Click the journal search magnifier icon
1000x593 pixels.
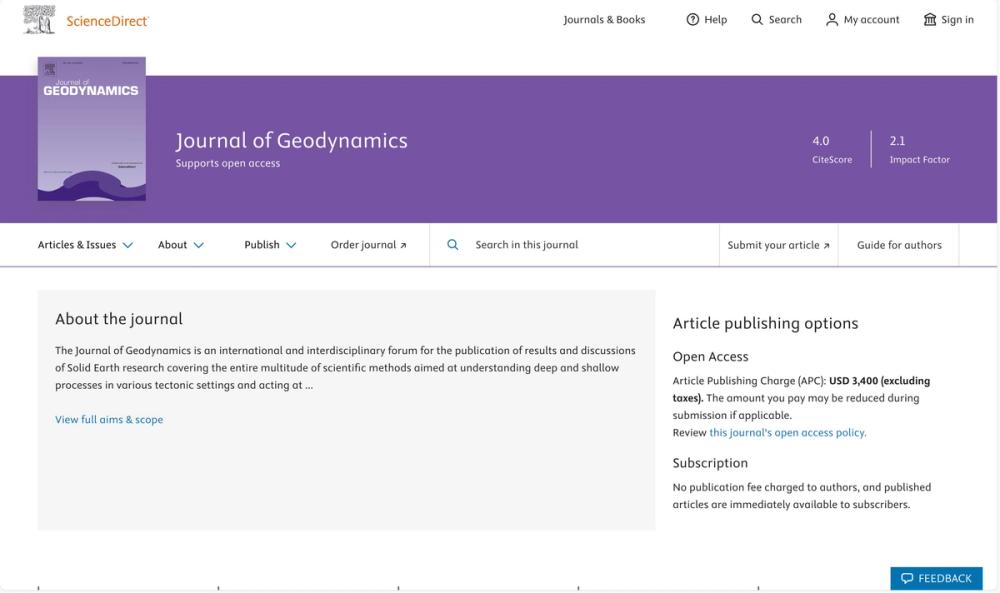click(x=452, y=244)
